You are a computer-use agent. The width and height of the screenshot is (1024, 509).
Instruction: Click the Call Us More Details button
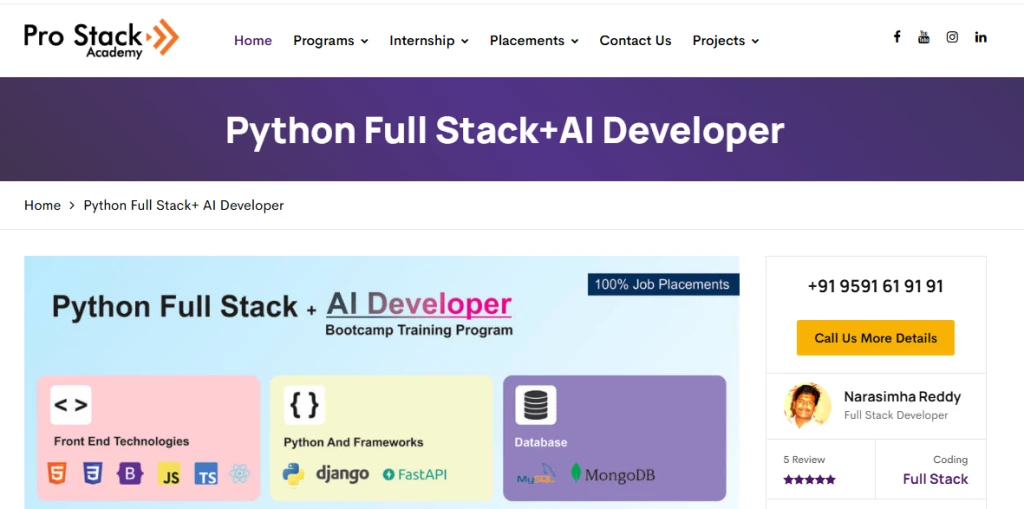pos(875,338)
